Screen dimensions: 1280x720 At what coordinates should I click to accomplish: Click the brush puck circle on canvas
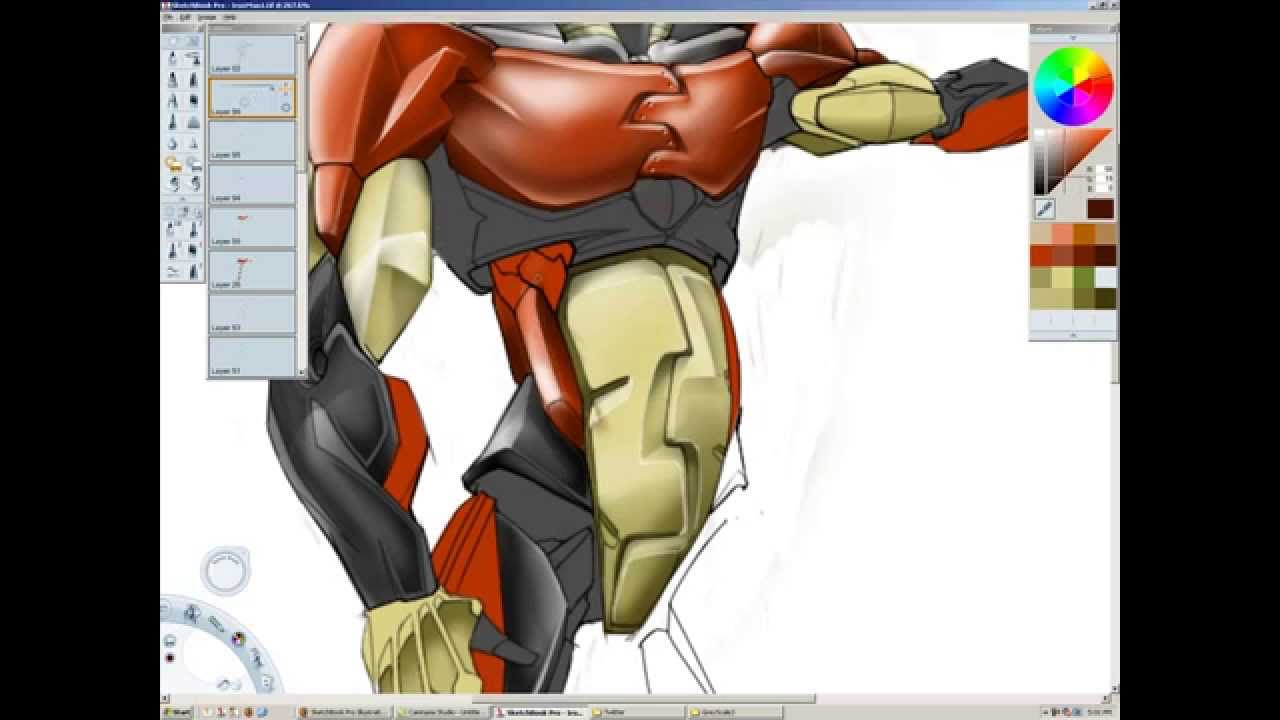(x=225, y=572)
